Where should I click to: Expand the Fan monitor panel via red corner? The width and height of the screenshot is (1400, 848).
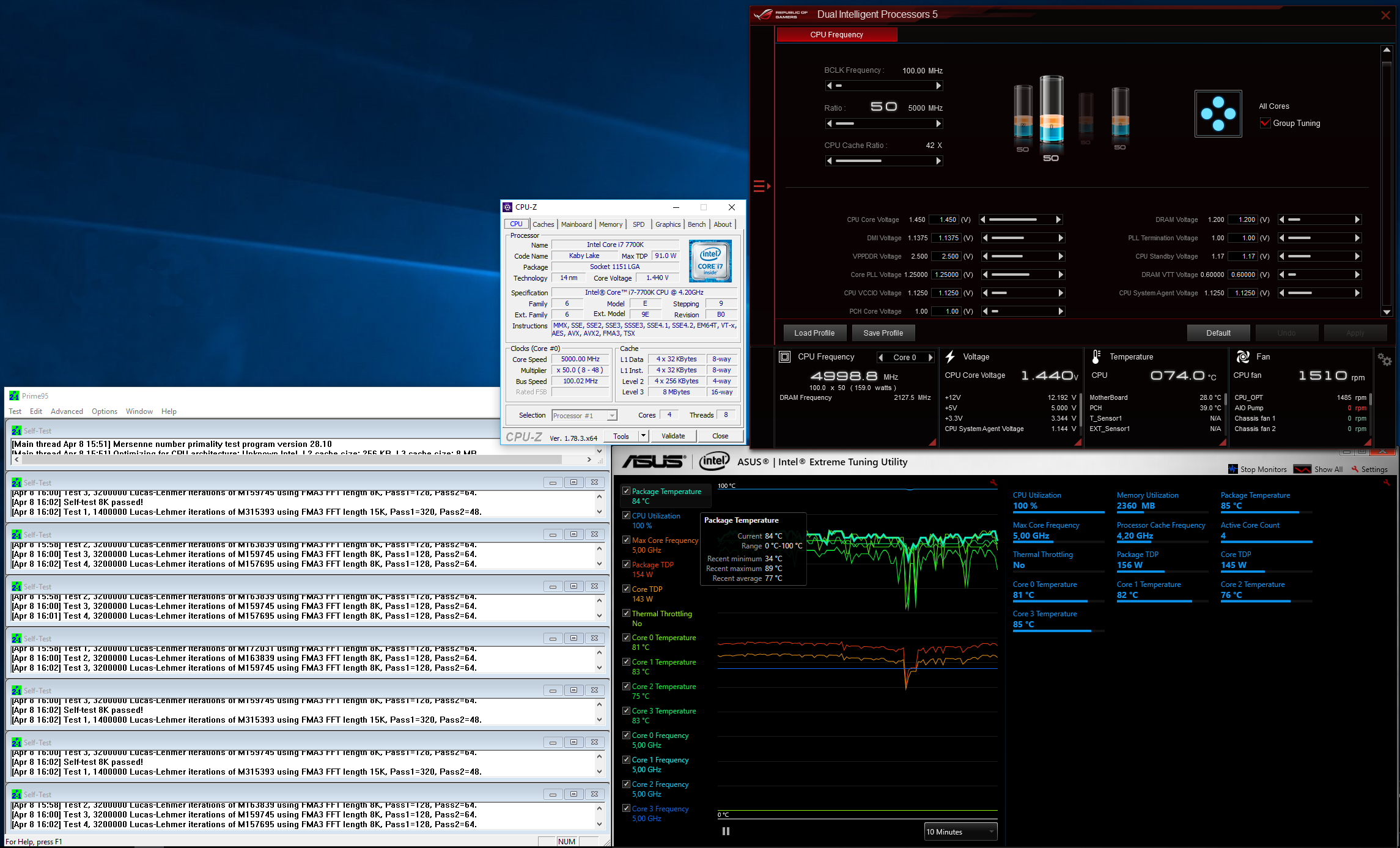[x=1368, y=442]
